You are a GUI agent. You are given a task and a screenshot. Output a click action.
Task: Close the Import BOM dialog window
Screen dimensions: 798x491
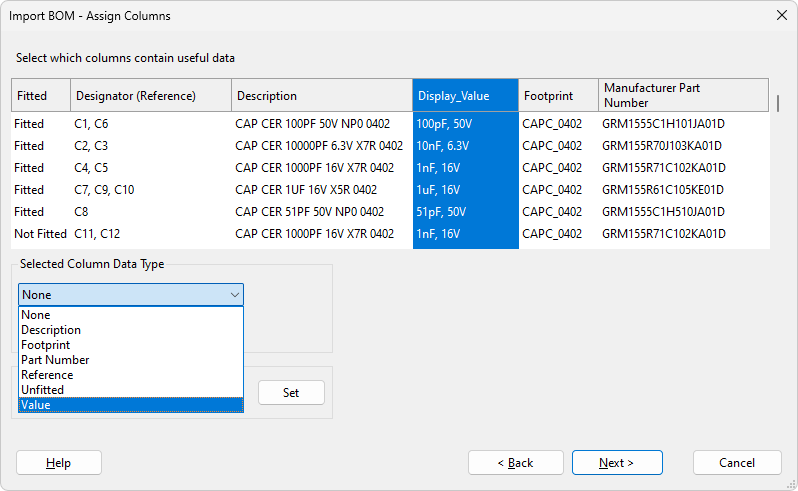781,16
